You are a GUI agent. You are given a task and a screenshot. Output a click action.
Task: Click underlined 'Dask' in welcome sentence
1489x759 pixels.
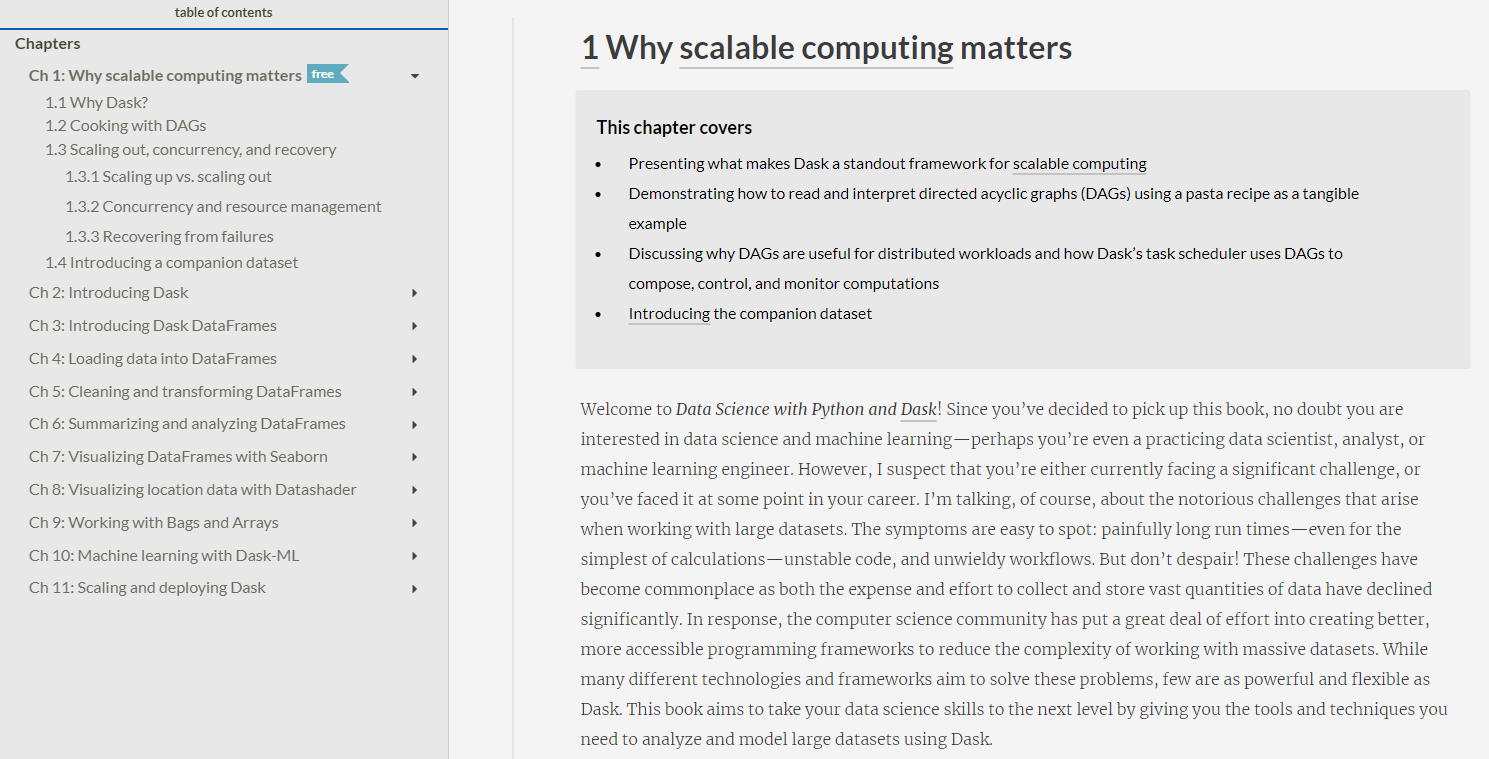919,409
